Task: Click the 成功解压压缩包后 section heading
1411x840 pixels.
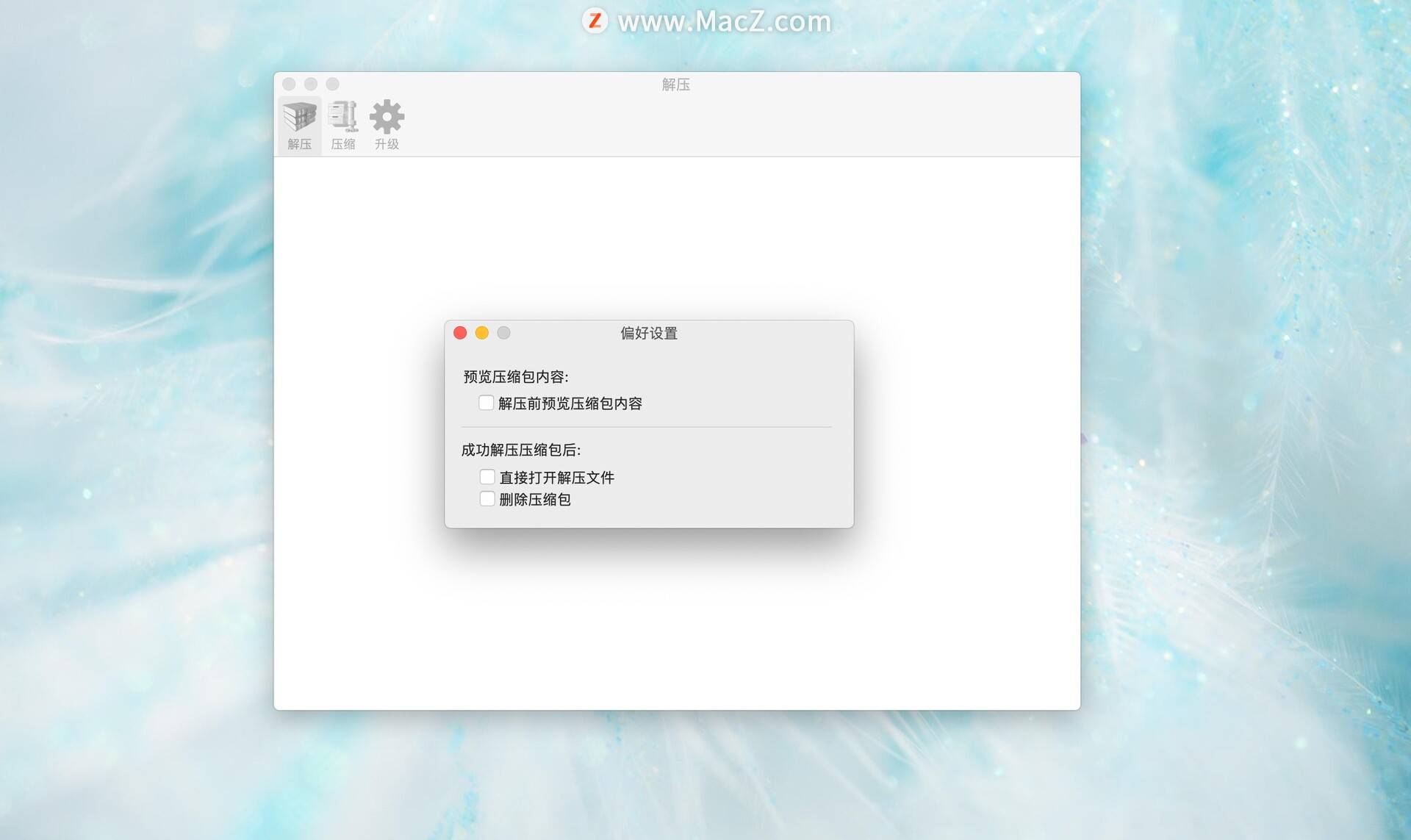Action: click(x=520, y=450)
